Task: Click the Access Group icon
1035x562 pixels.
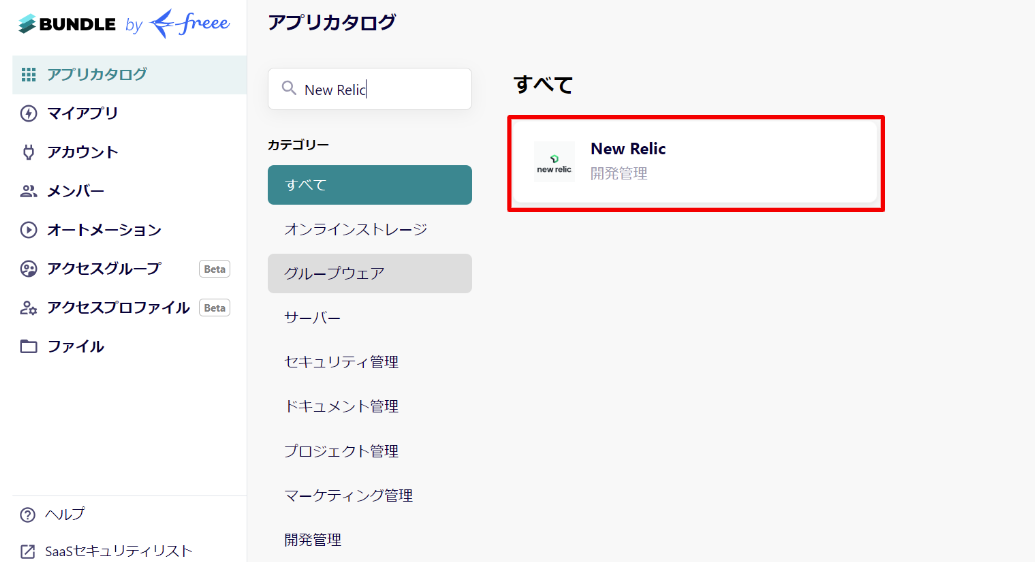Action: (x=28, y=269)
